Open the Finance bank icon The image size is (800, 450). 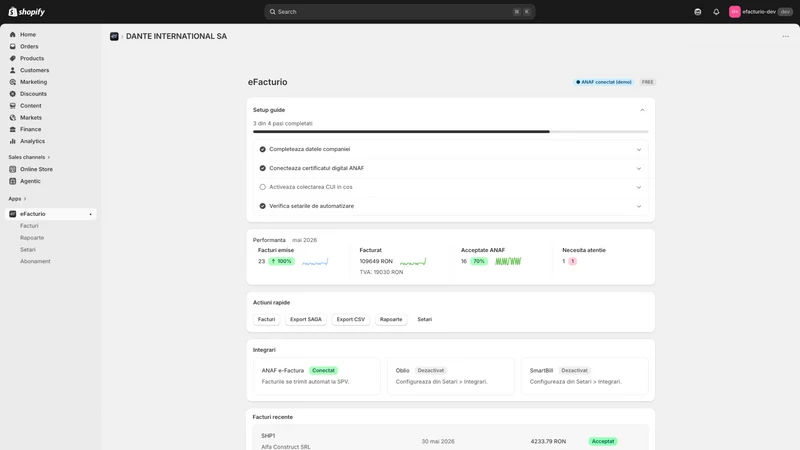pyautogui.click(x=13, y=130)
